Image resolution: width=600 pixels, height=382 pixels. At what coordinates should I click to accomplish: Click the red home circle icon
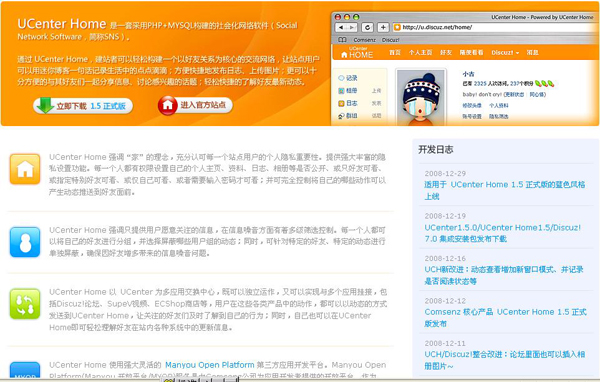(168, 105)
